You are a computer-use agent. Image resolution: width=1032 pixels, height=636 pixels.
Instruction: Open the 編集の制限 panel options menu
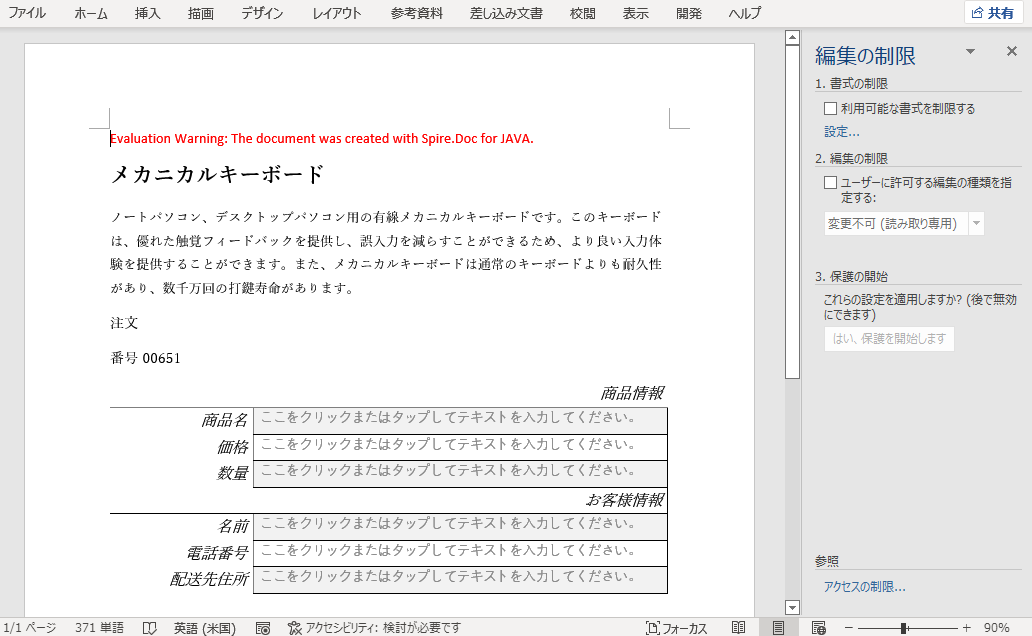[969, 50]
